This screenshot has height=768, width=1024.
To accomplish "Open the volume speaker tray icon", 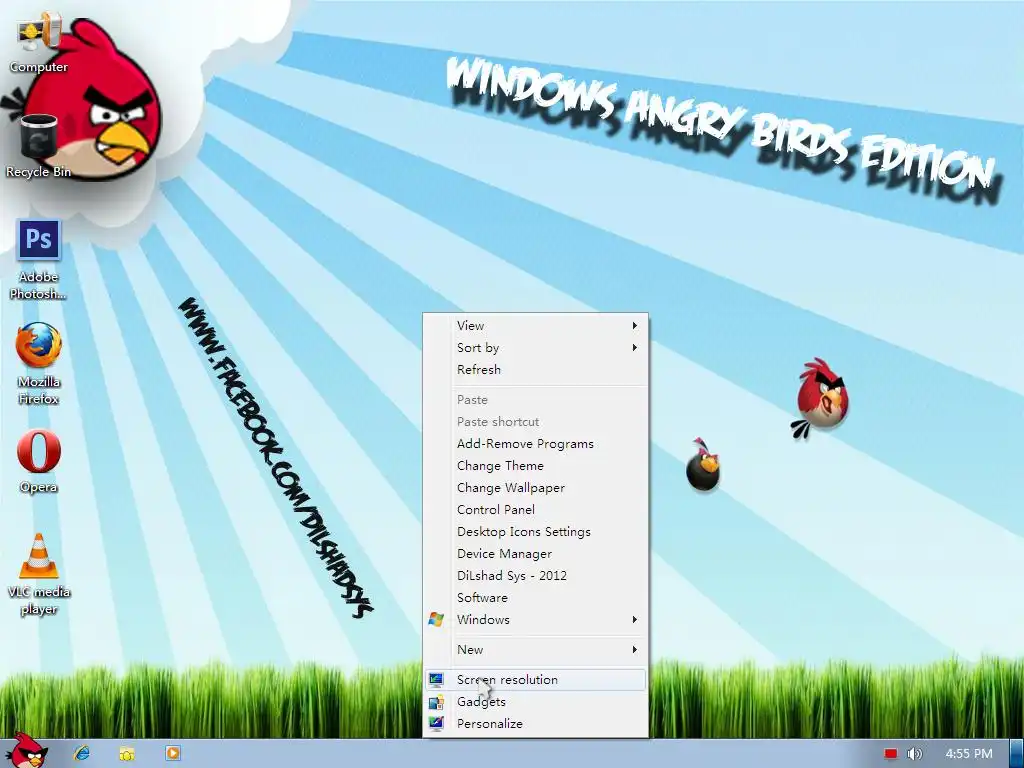I will pos(915,754).
